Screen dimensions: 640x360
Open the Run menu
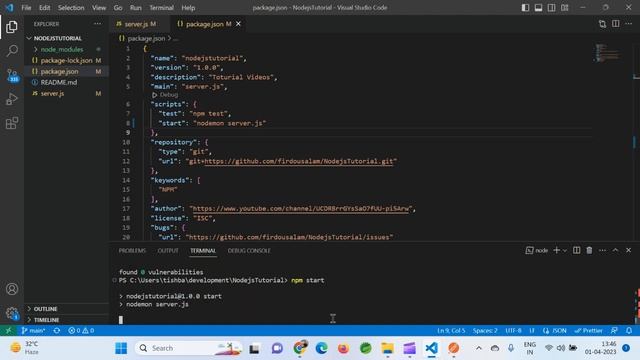click(x=136, y=8)
